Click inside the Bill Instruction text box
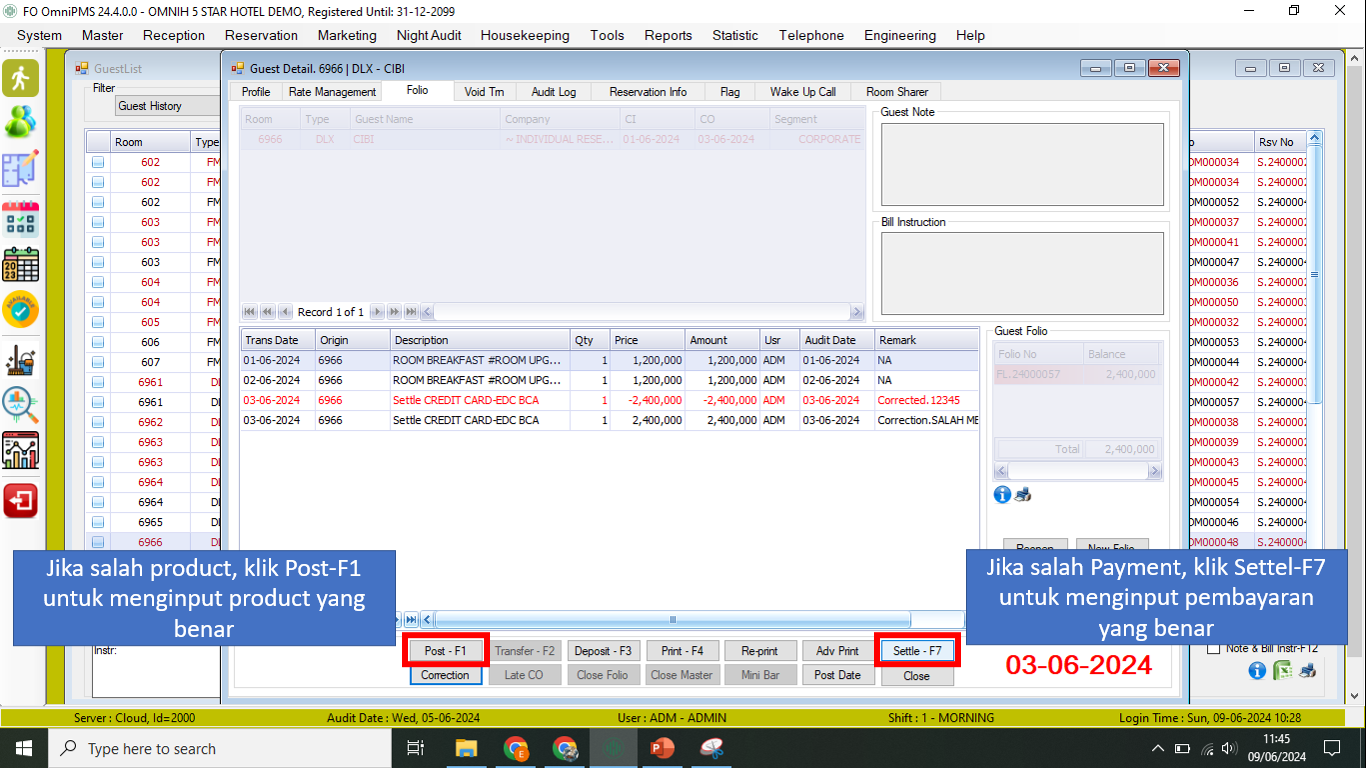The width and height of the screenshot is (1366, 768). (1022, 273)
